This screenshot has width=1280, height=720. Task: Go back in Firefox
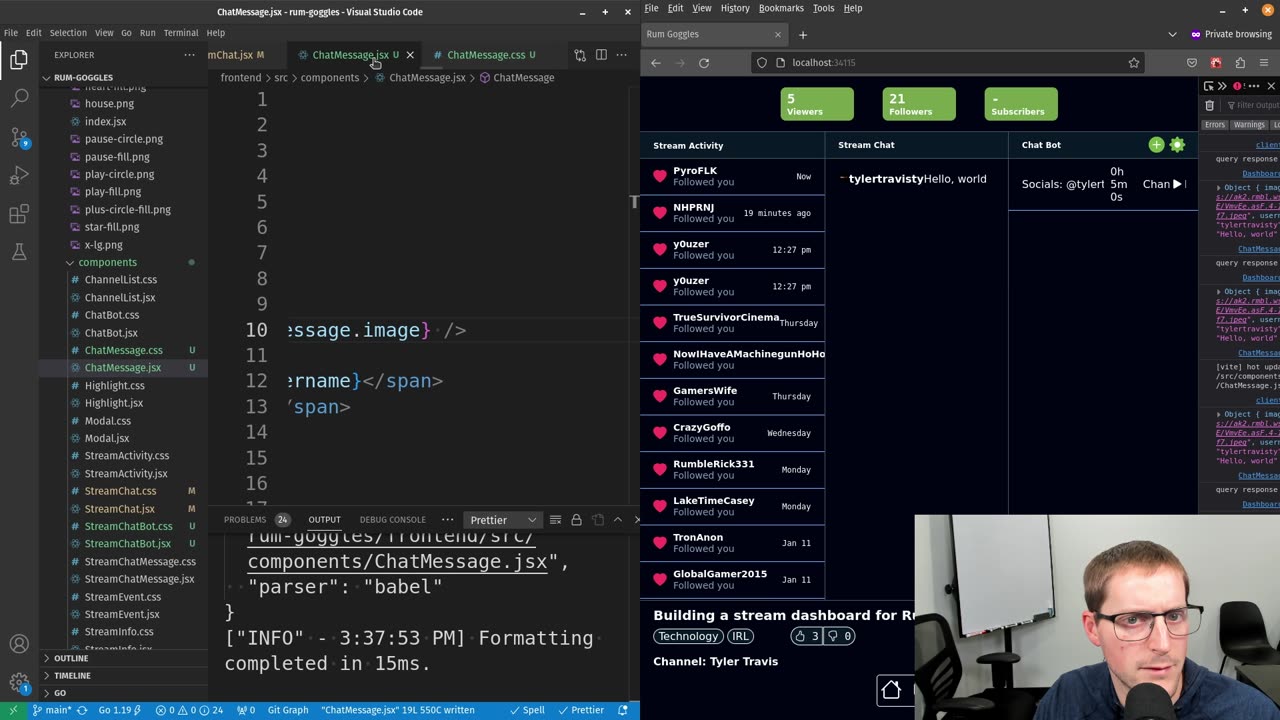(x=656, y=62)
